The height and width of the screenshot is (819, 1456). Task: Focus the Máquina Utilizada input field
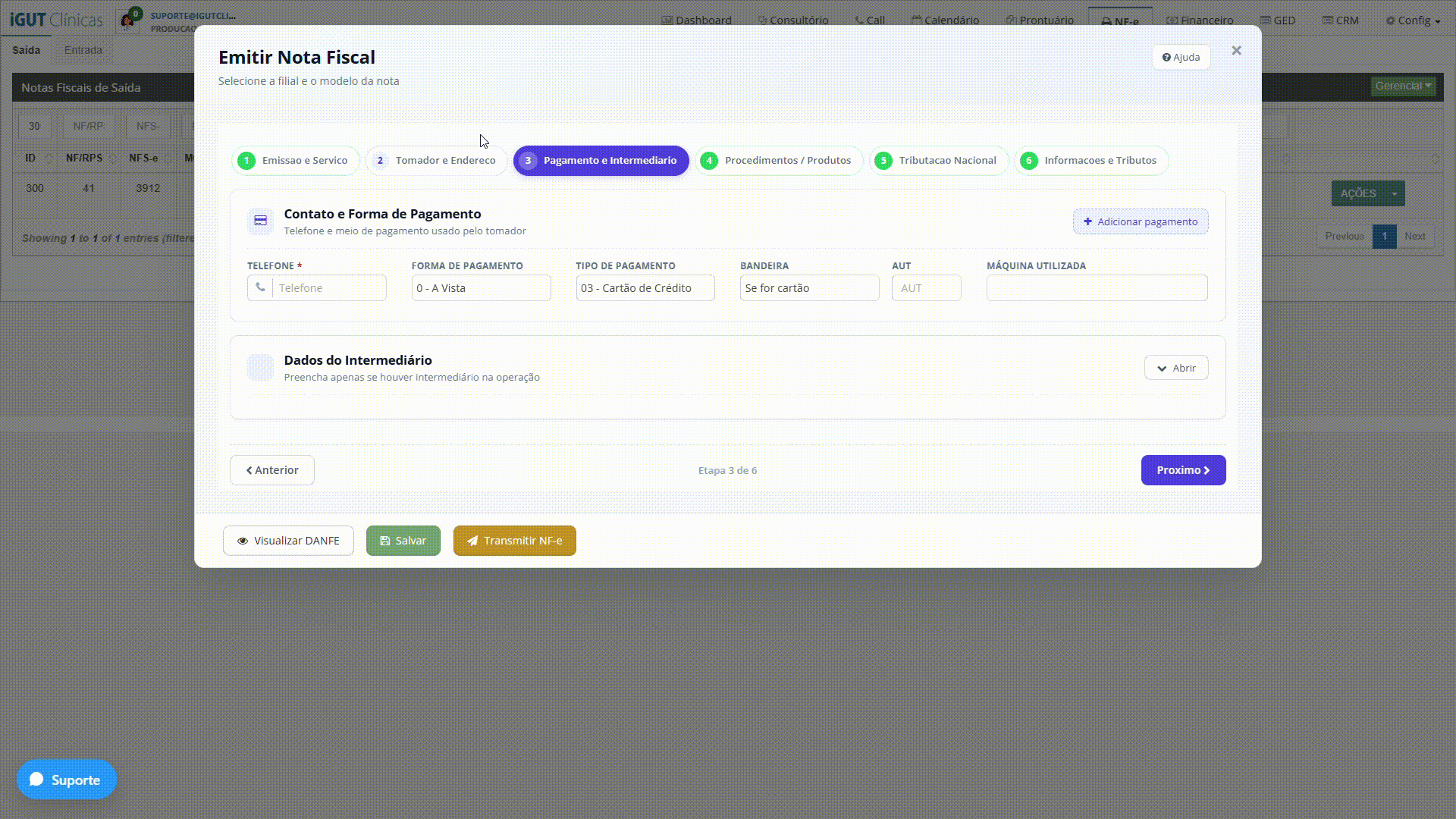(x=1097, y=287)
